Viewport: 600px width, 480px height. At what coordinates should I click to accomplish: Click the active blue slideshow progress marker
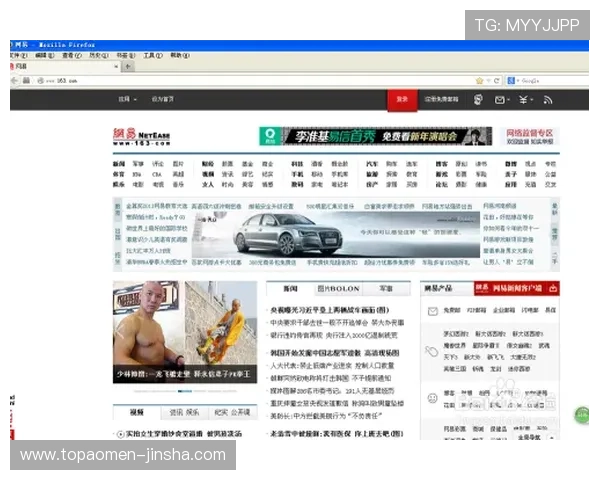185,391
